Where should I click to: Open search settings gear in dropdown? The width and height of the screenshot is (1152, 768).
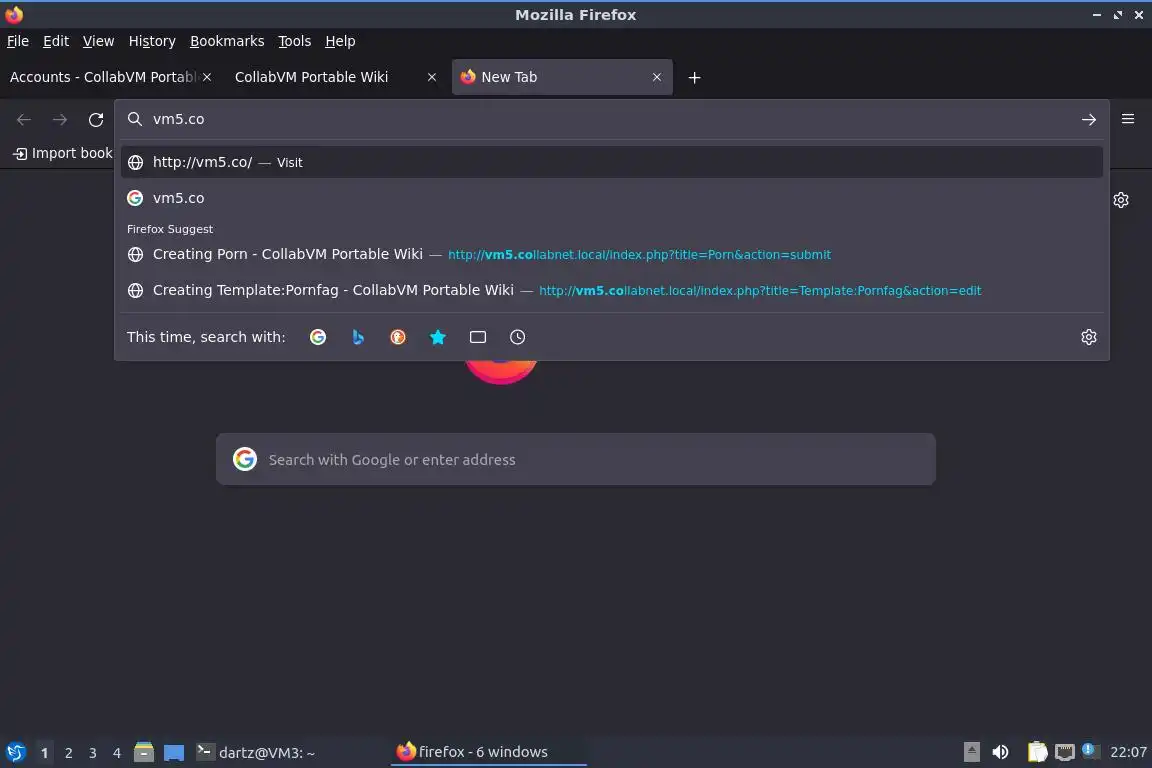[x=1089, y=337]
